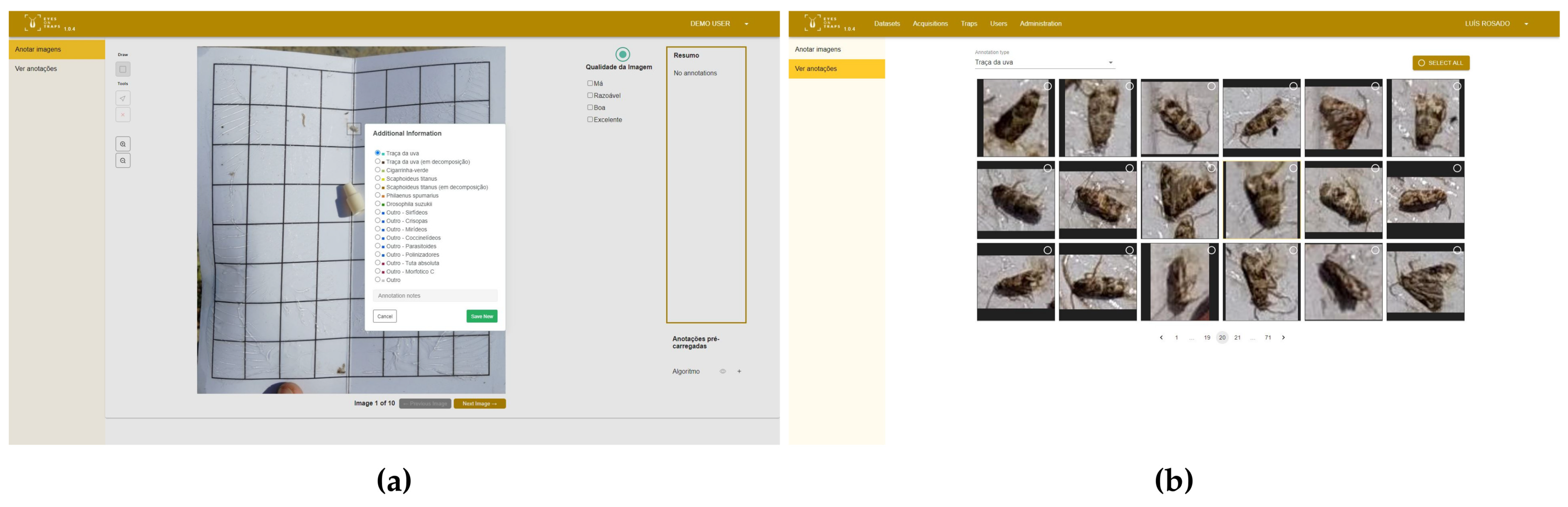The width and height of the screenshot is (1568, 507).
Task: Expand the DEMO USER account menu
Action: click(746, 24)
